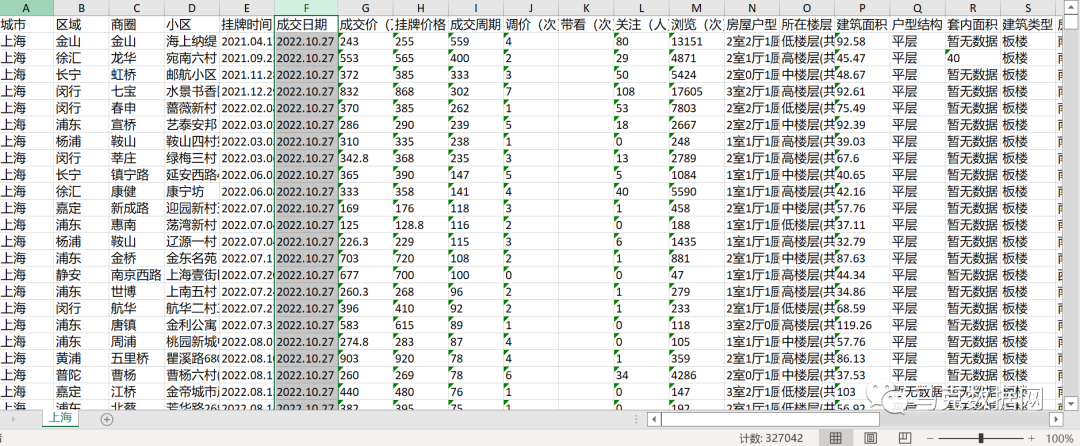This screenshot has height=446, width=1080.
Task: Select the cell with value 17605
Action: point(696,91)
